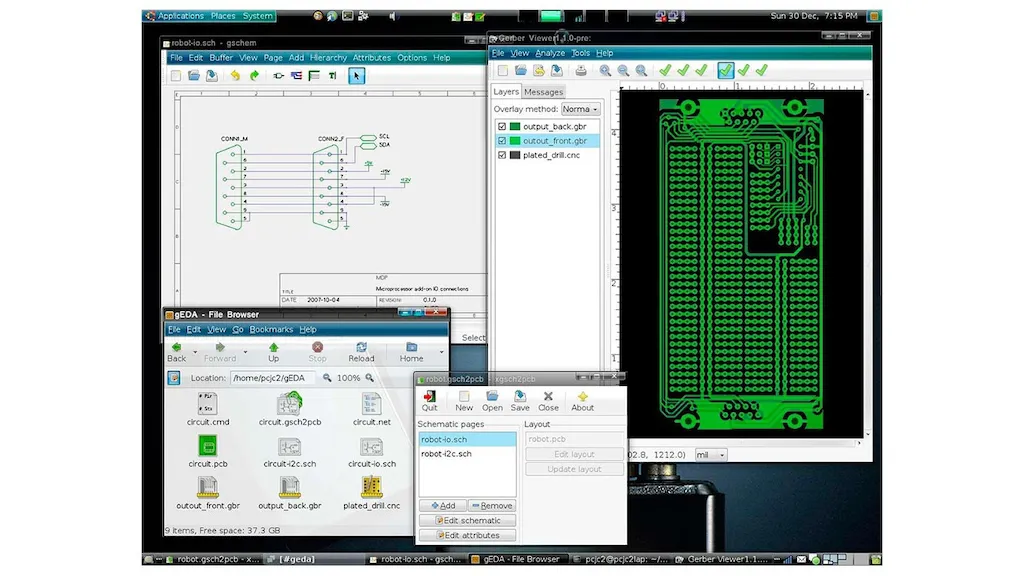Expand the Back history dropdown arrow
The image size is (1024, 576).
pos(195,352)
